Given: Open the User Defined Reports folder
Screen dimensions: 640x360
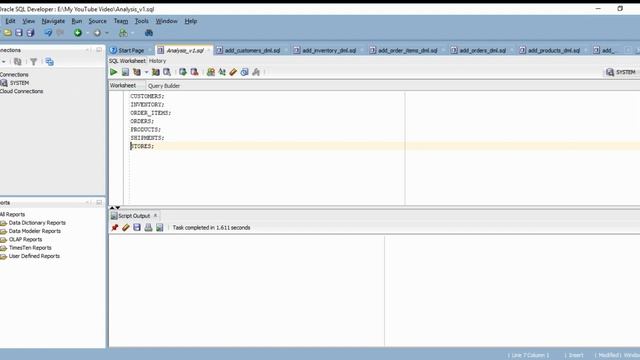Looking at the screenshot, I should (34, 256).
